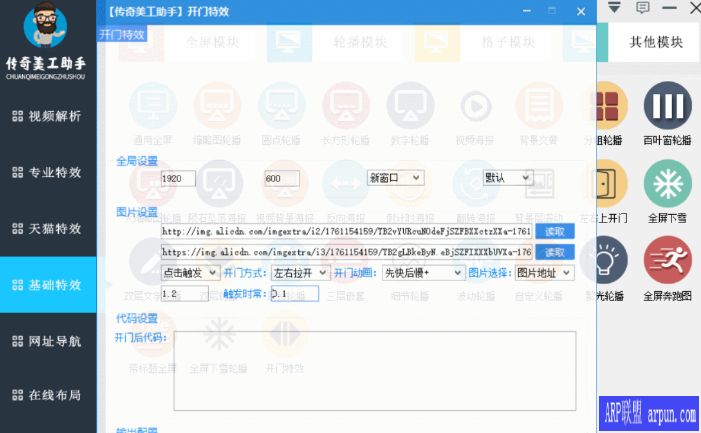Click the first image URL field (http://img.alicdn)
This screenshot has height=433, width=701.
coord(346,231)
